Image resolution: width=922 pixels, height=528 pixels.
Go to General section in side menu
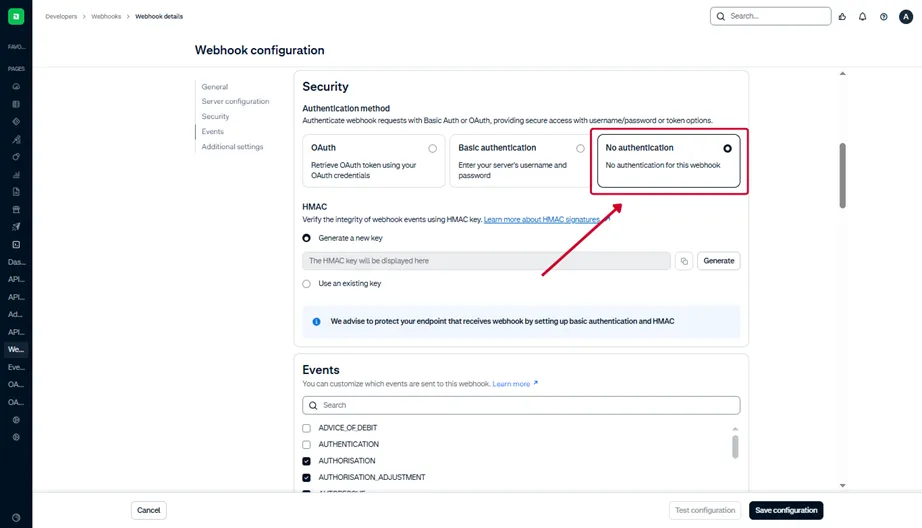[x=215, y=86]
